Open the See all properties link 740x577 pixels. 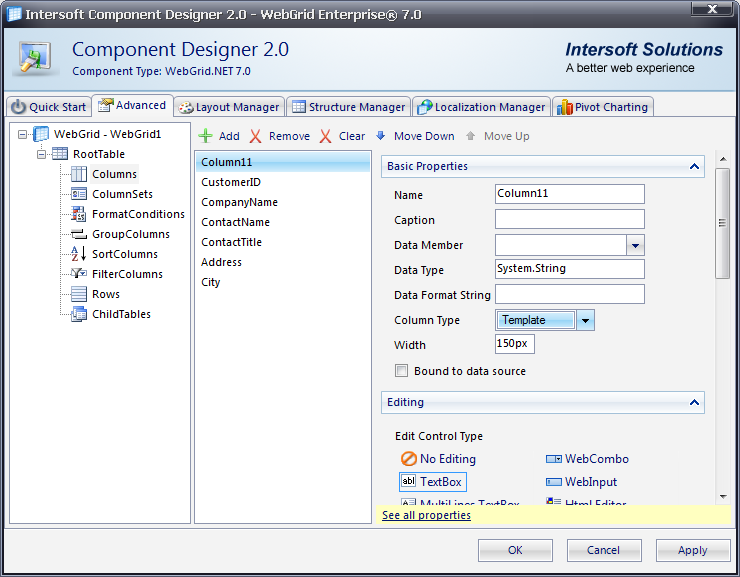click(x=426, y=515)
